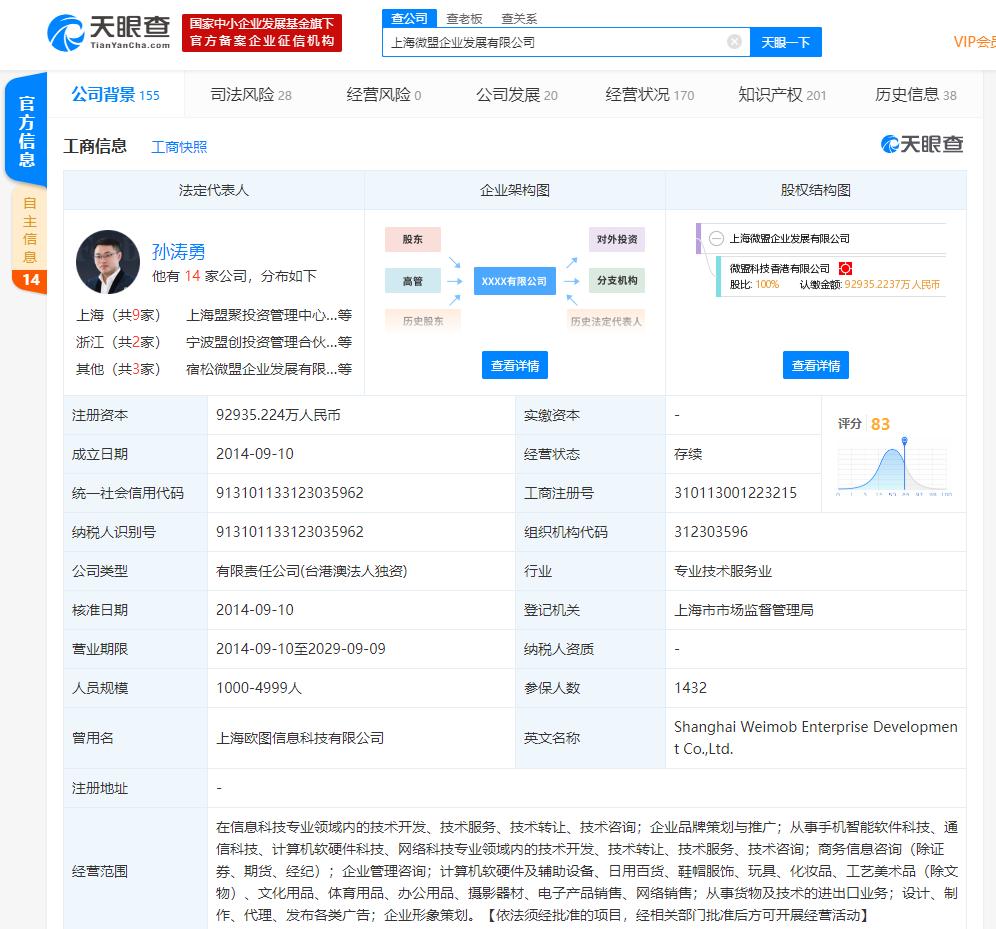
Task: Switch to the 查老板 search tab
Action: 464,19
